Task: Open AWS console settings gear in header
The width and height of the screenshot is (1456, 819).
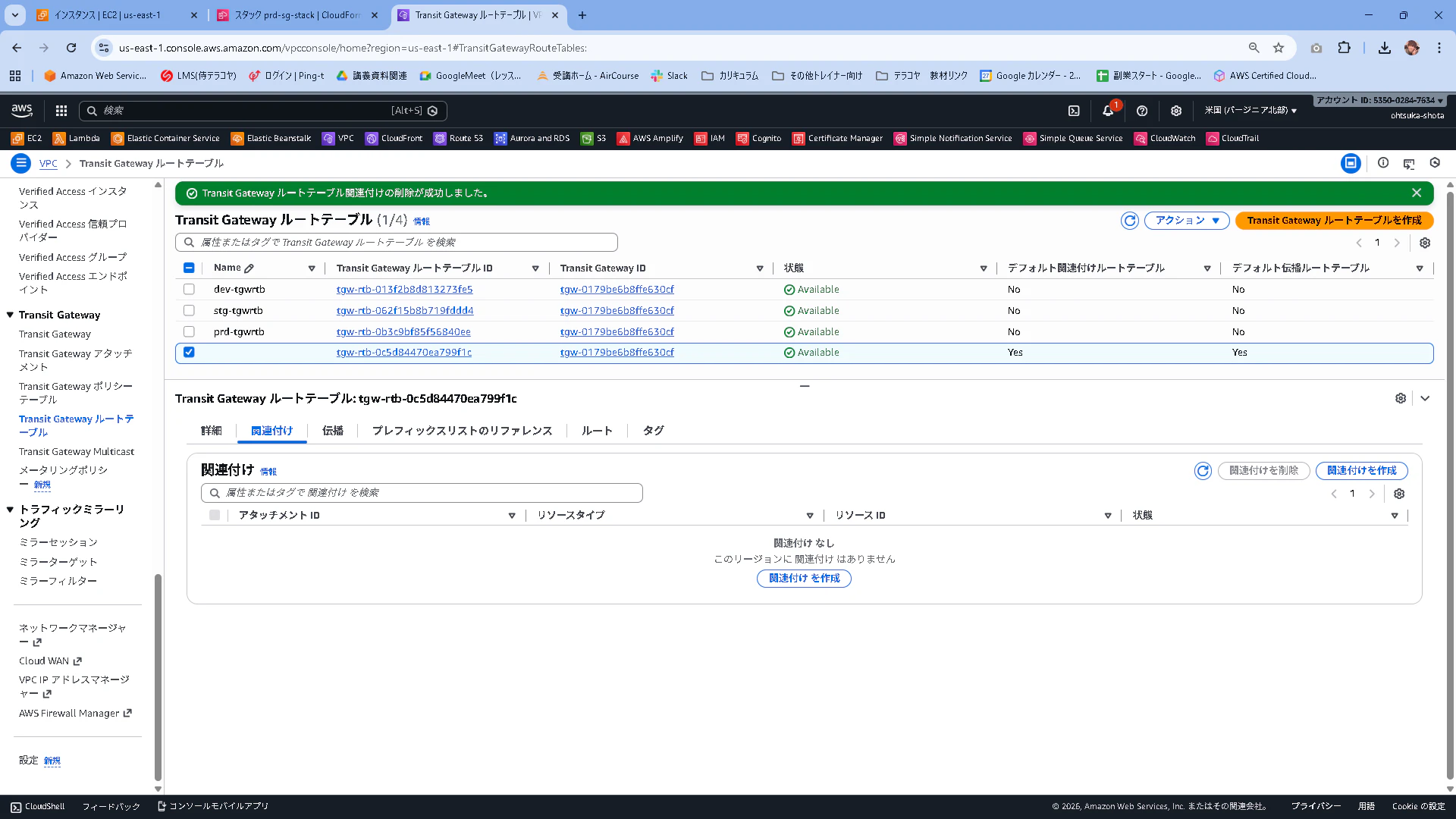Action: [1176, 111]
